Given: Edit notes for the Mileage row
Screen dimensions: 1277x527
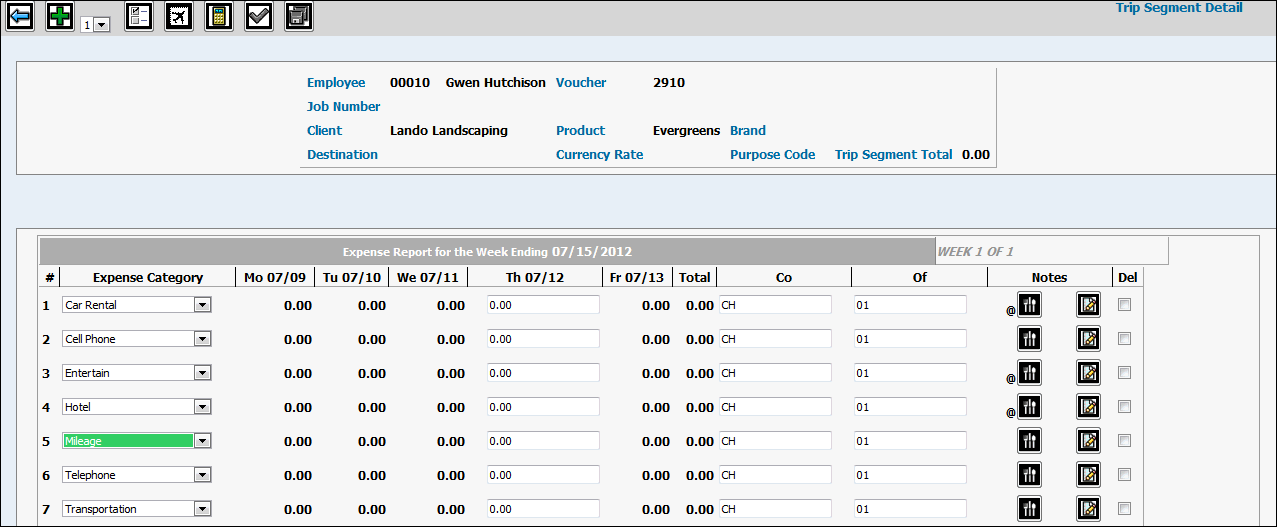Looking at the screenshot, I should (1089, 441).
